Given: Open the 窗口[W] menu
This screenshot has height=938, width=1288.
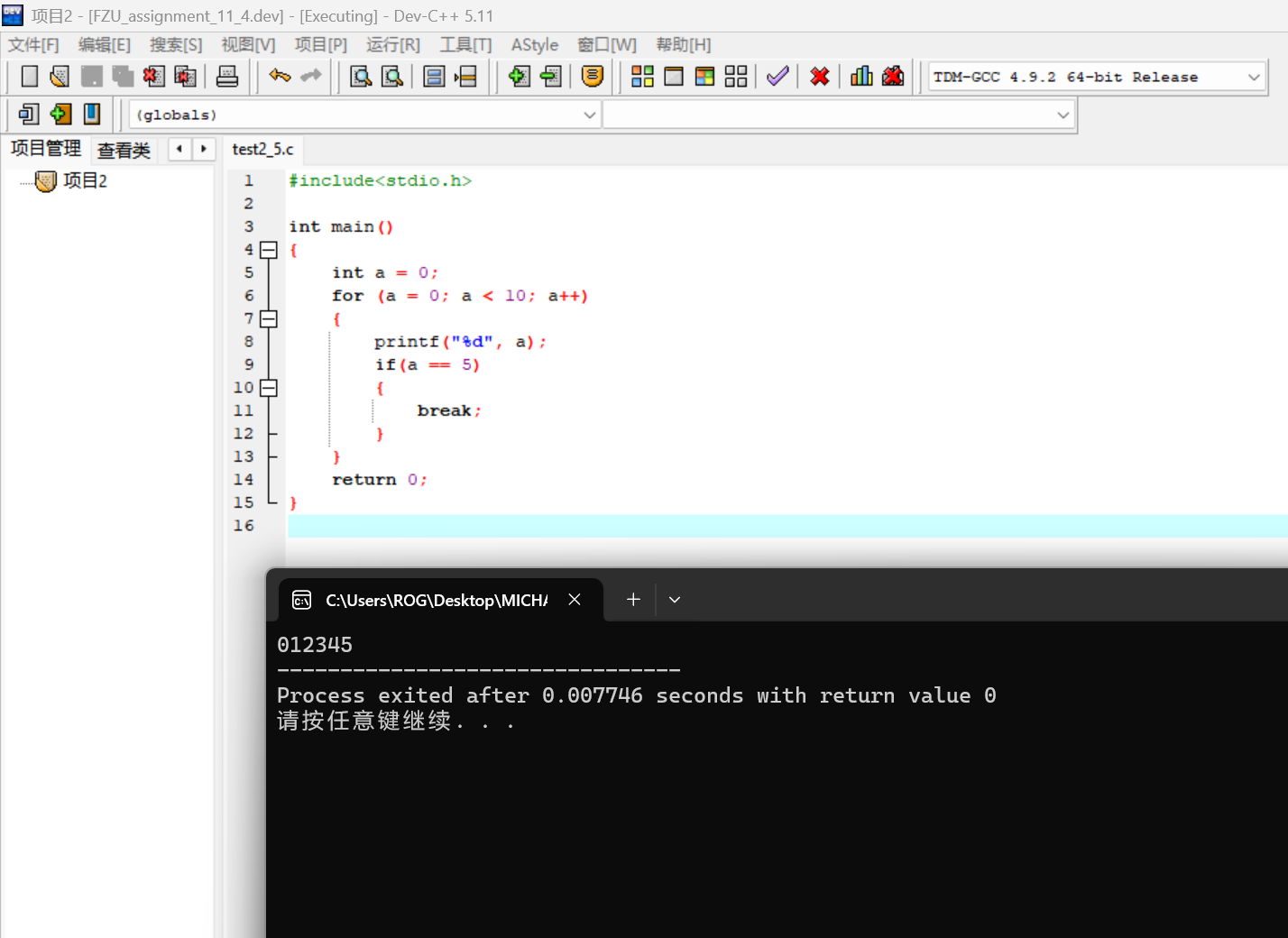Looking at the screenshot, I should [x=607, y=45].
